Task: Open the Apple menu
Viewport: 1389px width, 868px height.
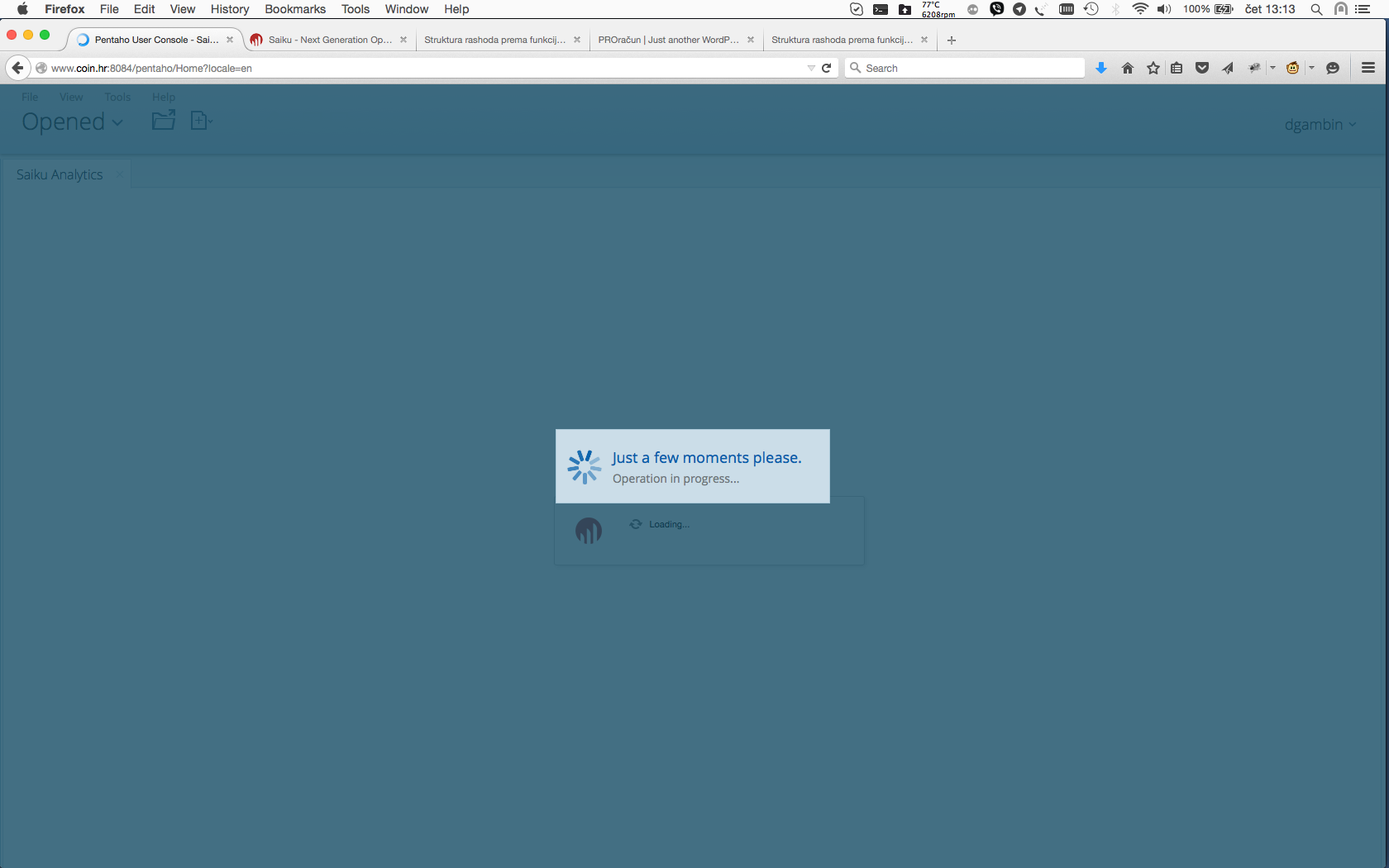Action: coord(22,9)
